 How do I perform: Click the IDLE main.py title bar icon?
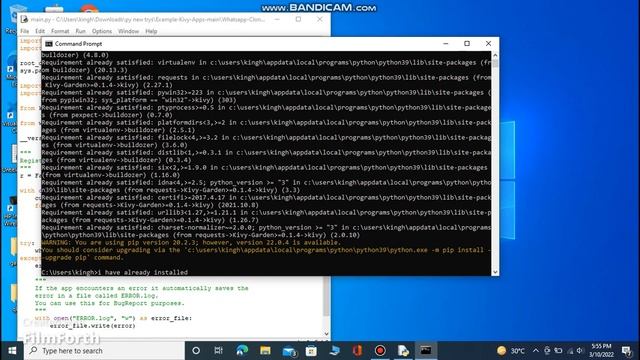coord(24,19)
